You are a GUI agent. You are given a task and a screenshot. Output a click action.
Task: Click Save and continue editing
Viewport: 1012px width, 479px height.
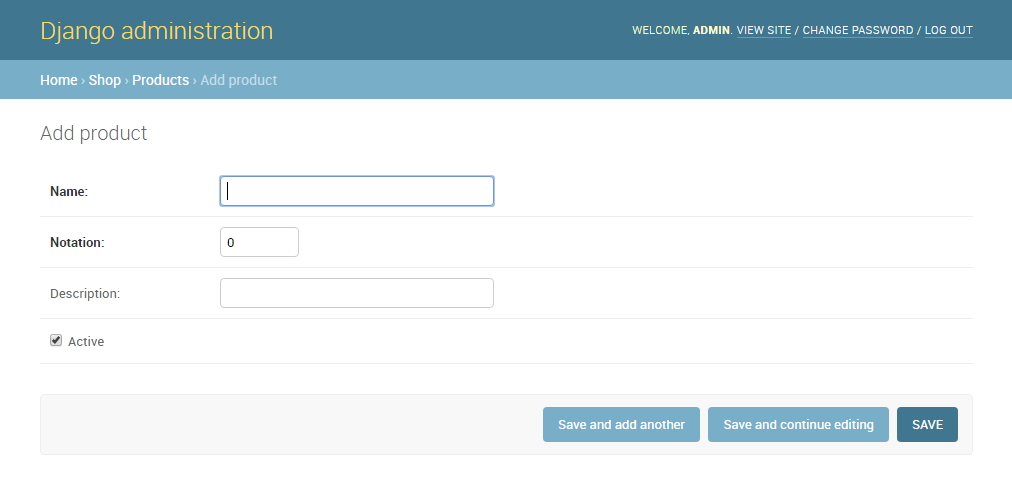pos(798,425)
